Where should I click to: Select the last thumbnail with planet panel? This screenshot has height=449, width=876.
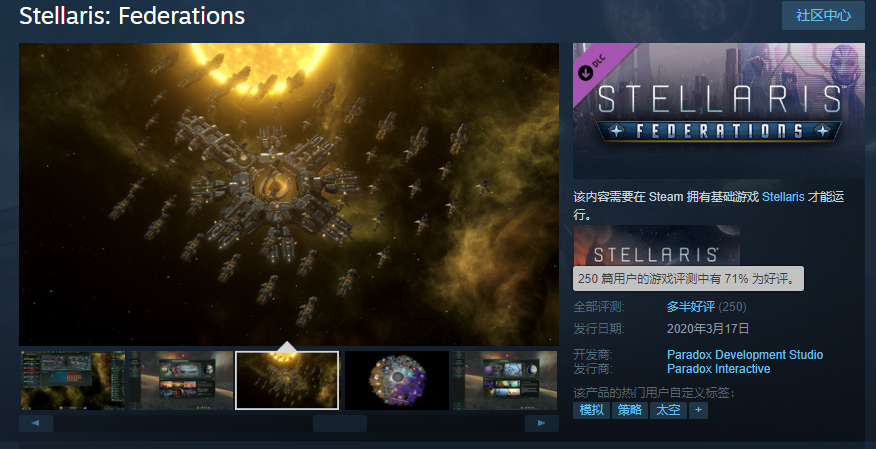[x=506, y=380]
